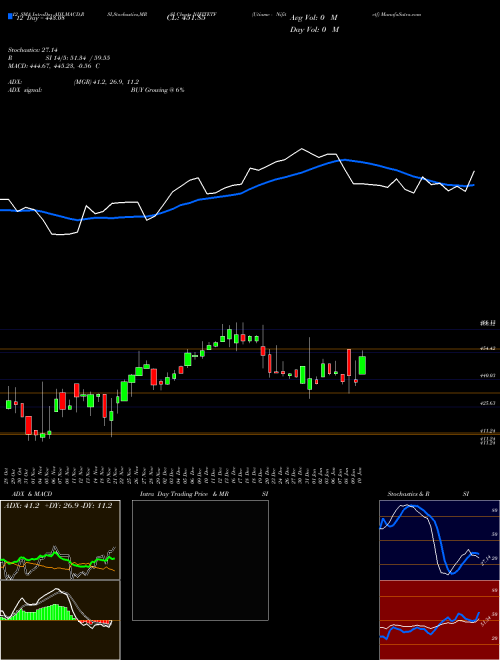Click the ADX line chart panel
Image resolution: width=500 pixels, height=660 pixels.
(60, 540)
